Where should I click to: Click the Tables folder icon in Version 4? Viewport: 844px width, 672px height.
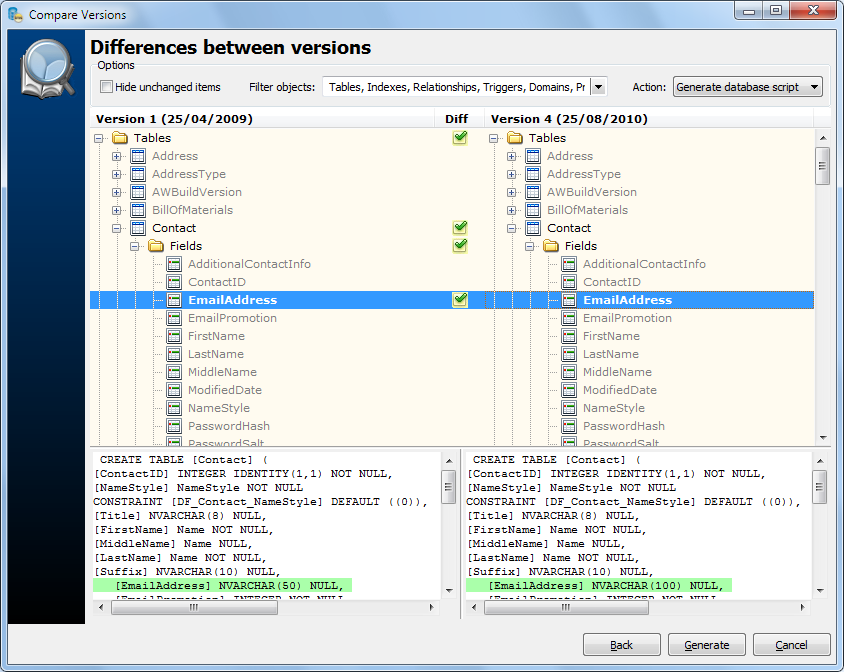click(x=515, y=138)
